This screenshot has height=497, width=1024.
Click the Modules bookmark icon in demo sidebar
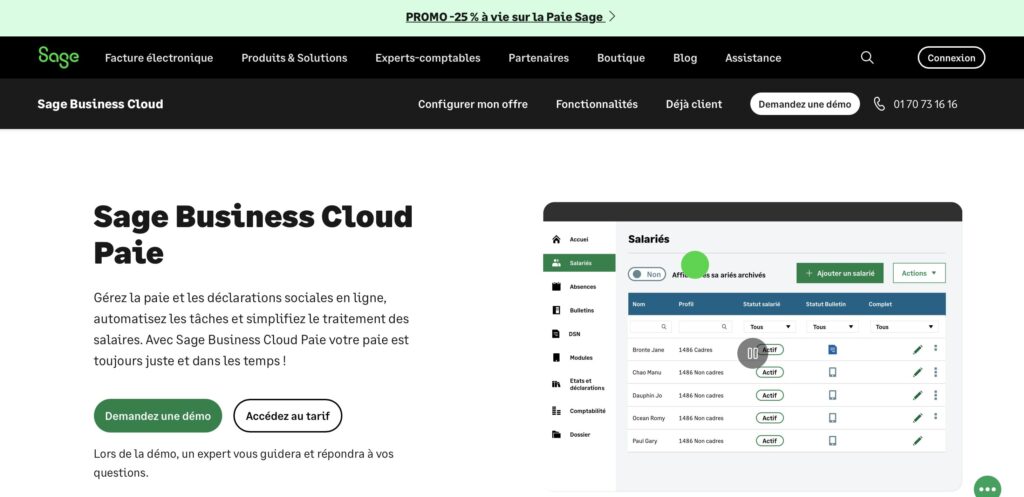click(556, 357)
